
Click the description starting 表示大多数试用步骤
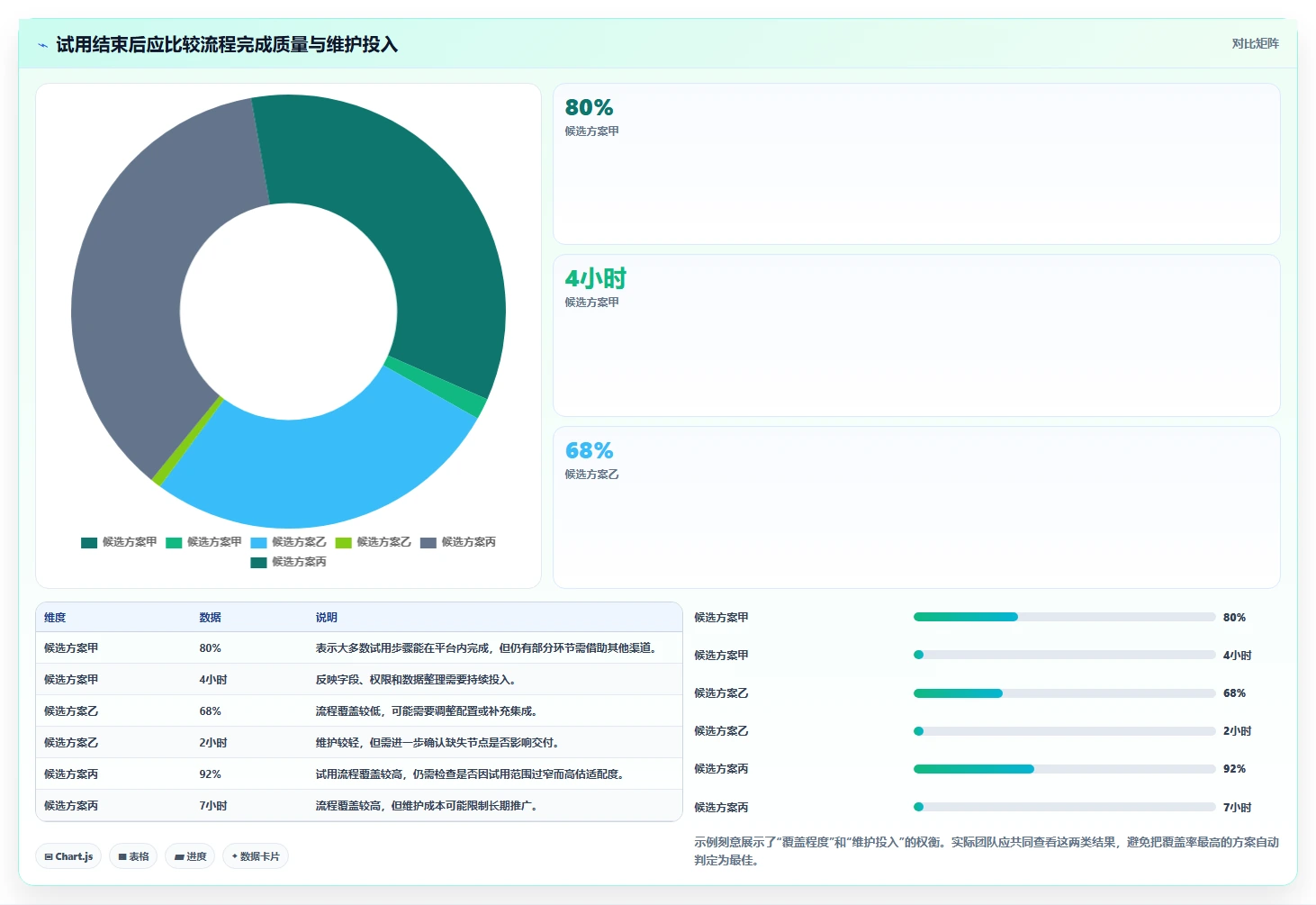(486, 648)
